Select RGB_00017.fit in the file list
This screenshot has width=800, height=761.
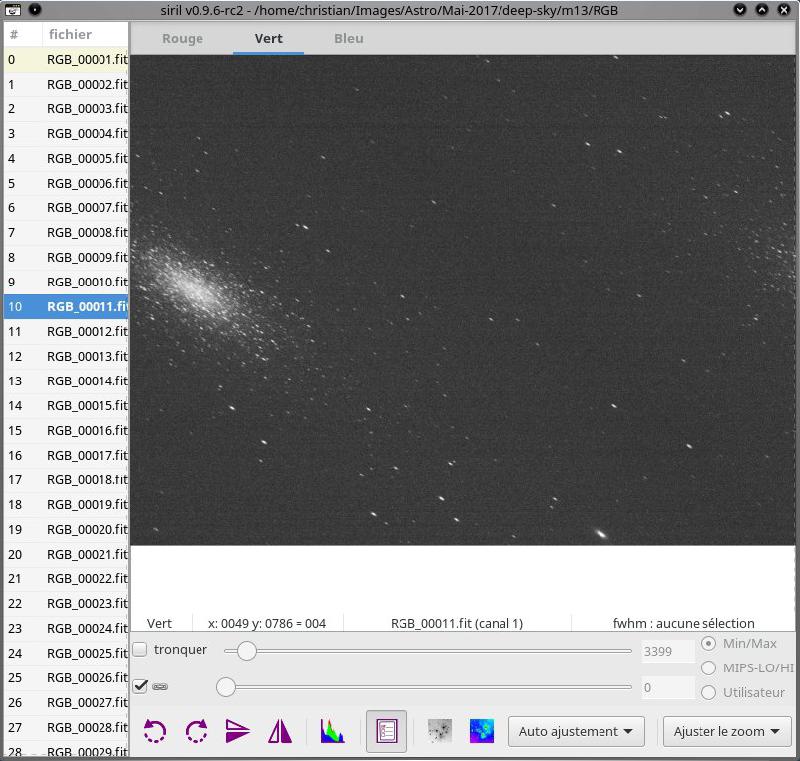pyautogui.click(x=66, y=455)
